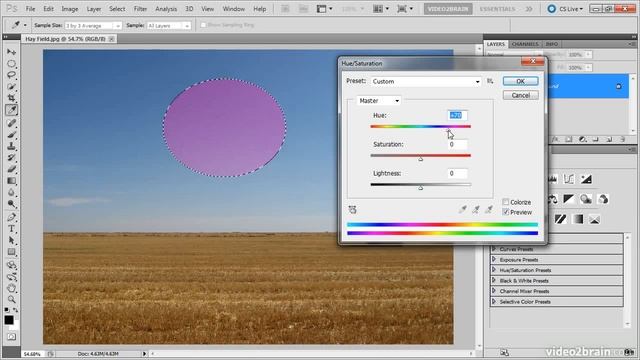
Task: Click Cancel in Hue/Saturation dialog
Action: [520, 95]
